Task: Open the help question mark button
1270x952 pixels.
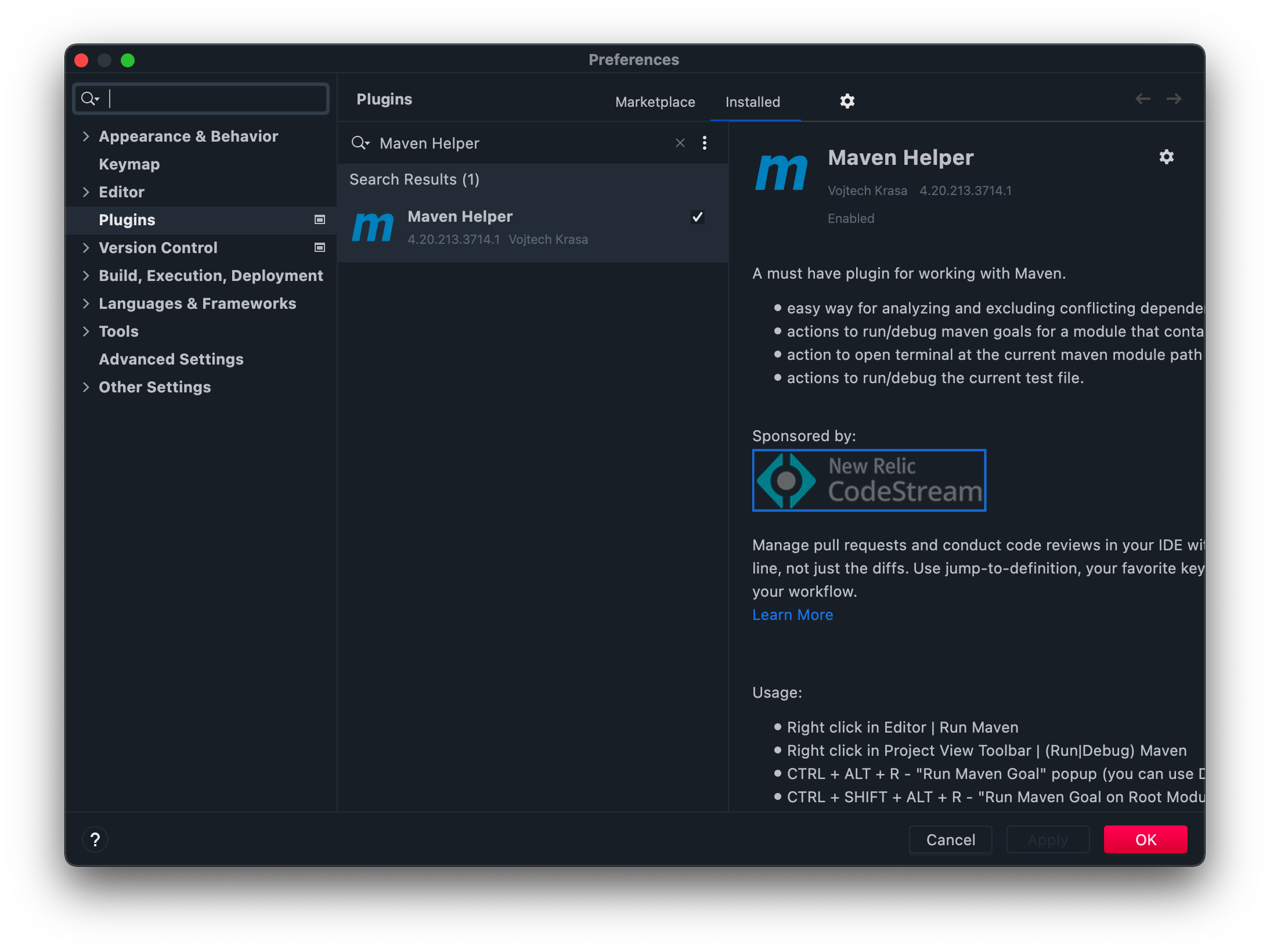Action: click(x=95, y=839)
